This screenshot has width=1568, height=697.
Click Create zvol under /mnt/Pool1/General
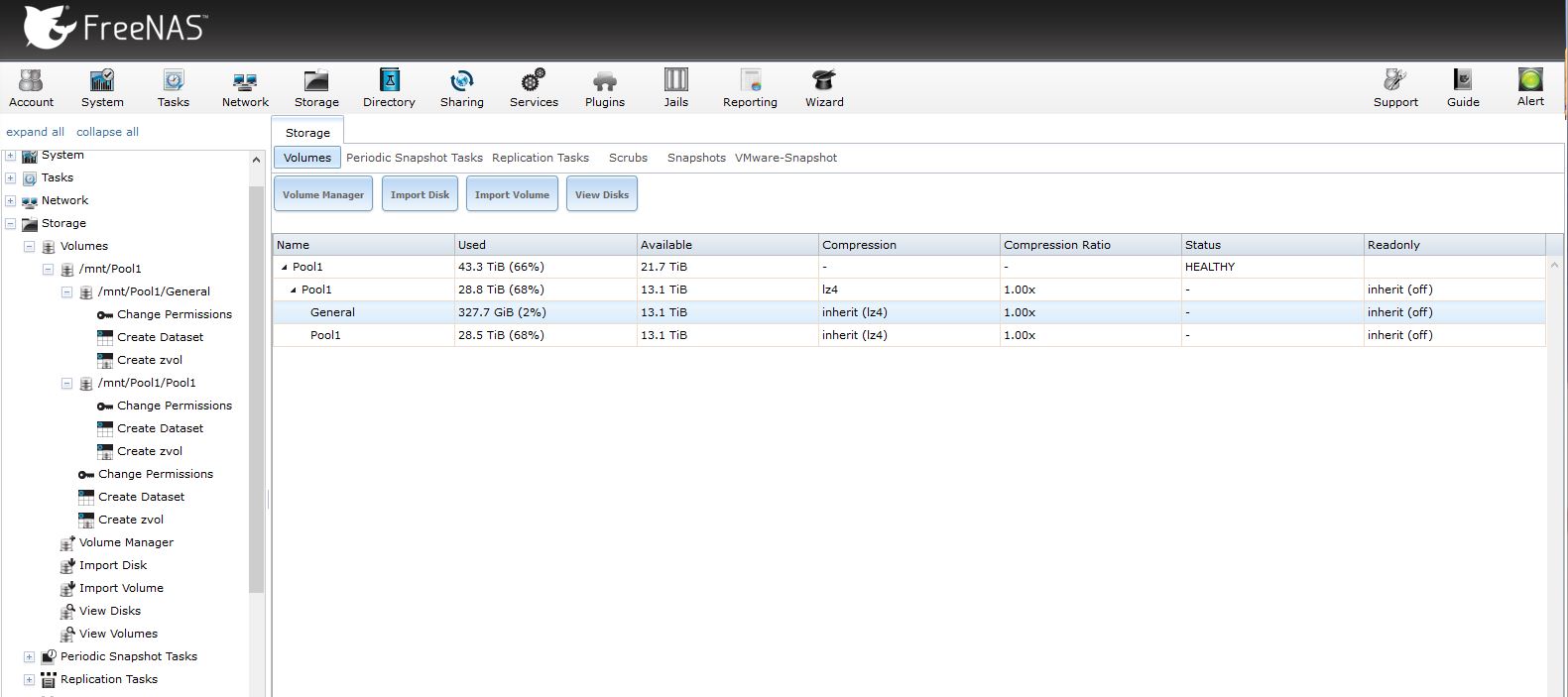[x=140, y=360]
